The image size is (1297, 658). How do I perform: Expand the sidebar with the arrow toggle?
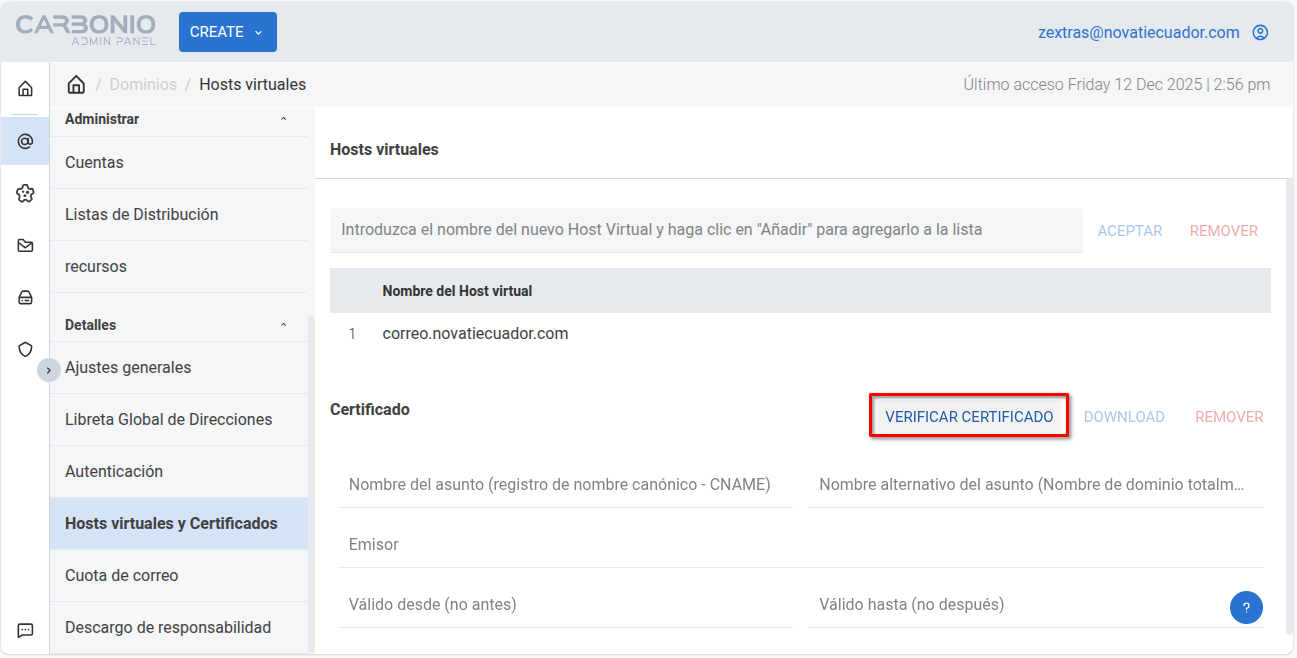[x=49, y=370]
